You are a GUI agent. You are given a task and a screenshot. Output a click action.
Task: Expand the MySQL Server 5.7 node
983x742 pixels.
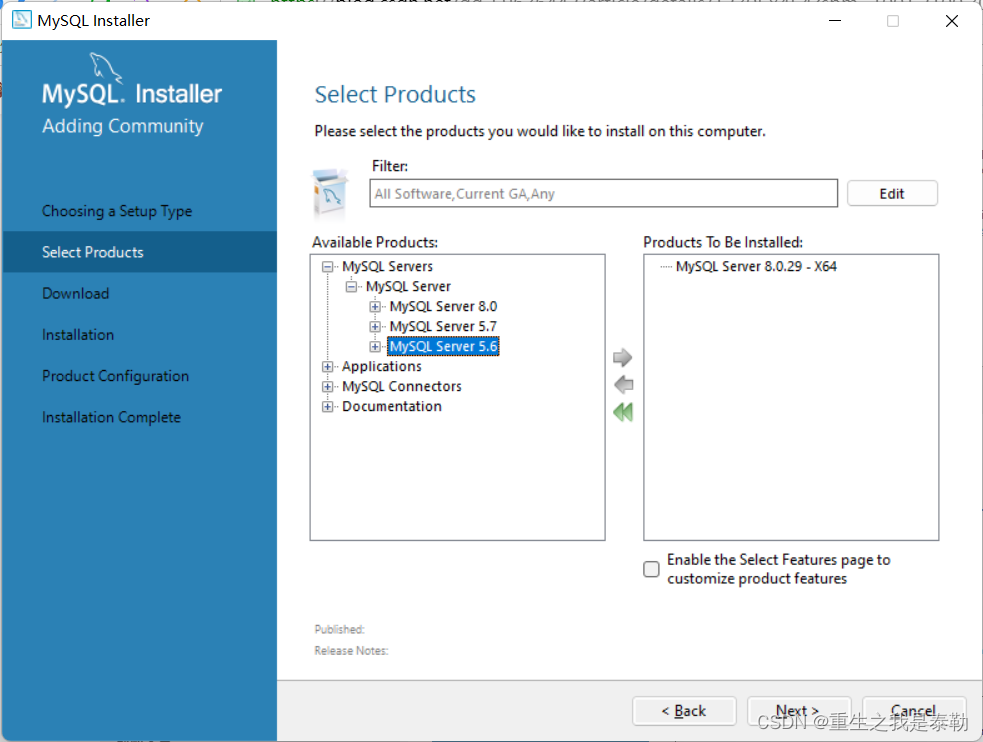(375, 327)
